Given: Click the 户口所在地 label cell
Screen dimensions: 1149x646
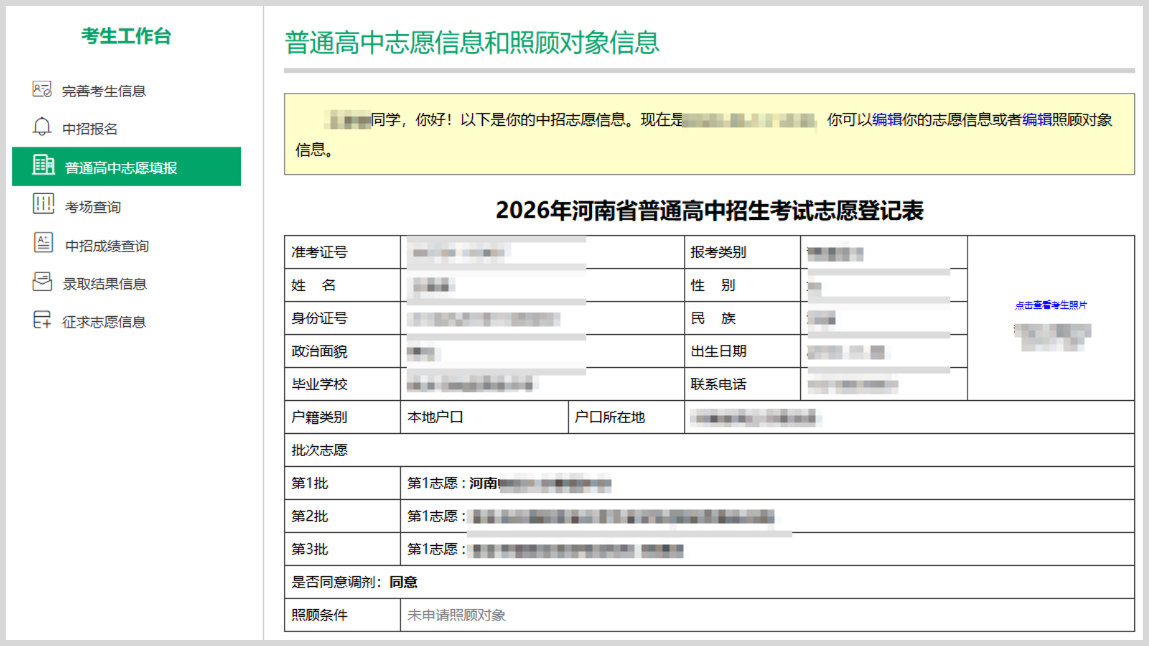Looking at the screenshot, I should point(627,417).
